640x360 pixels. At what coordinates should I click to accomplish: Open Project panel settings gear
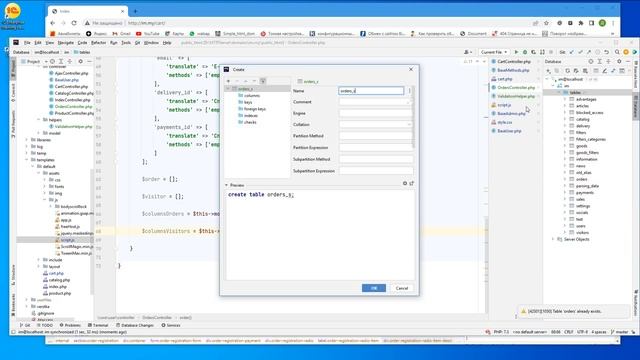pos(80,61)
